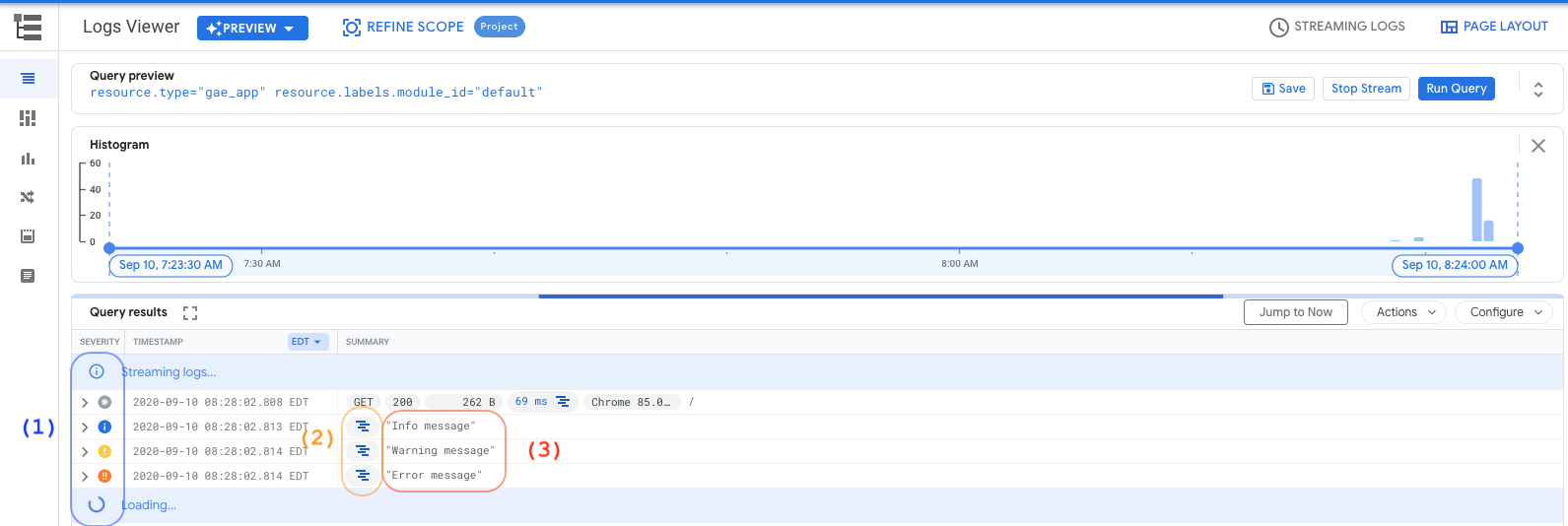
Task: Click the shuffle-arrows router icon in sidebar
Action: click(28, 197)
